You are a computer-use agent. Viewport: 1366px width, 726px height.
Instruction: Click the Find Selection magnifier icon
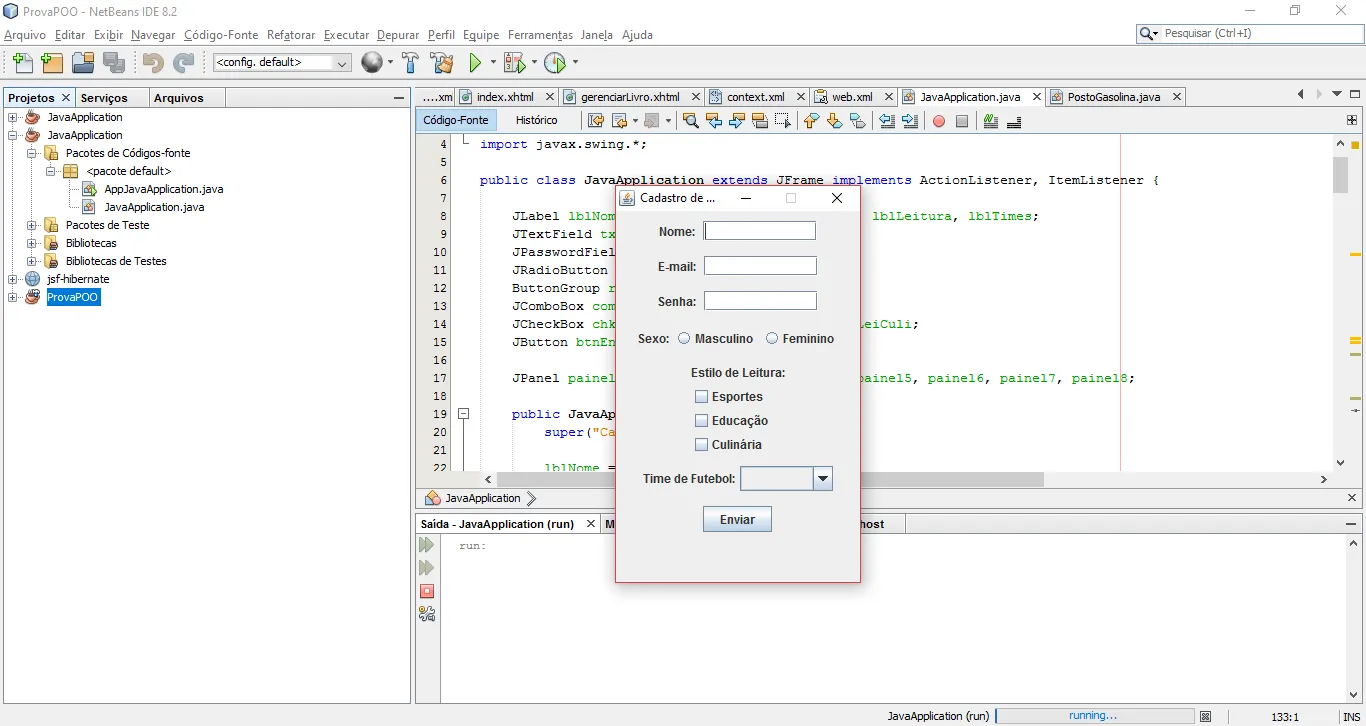(x=690, y=121)
